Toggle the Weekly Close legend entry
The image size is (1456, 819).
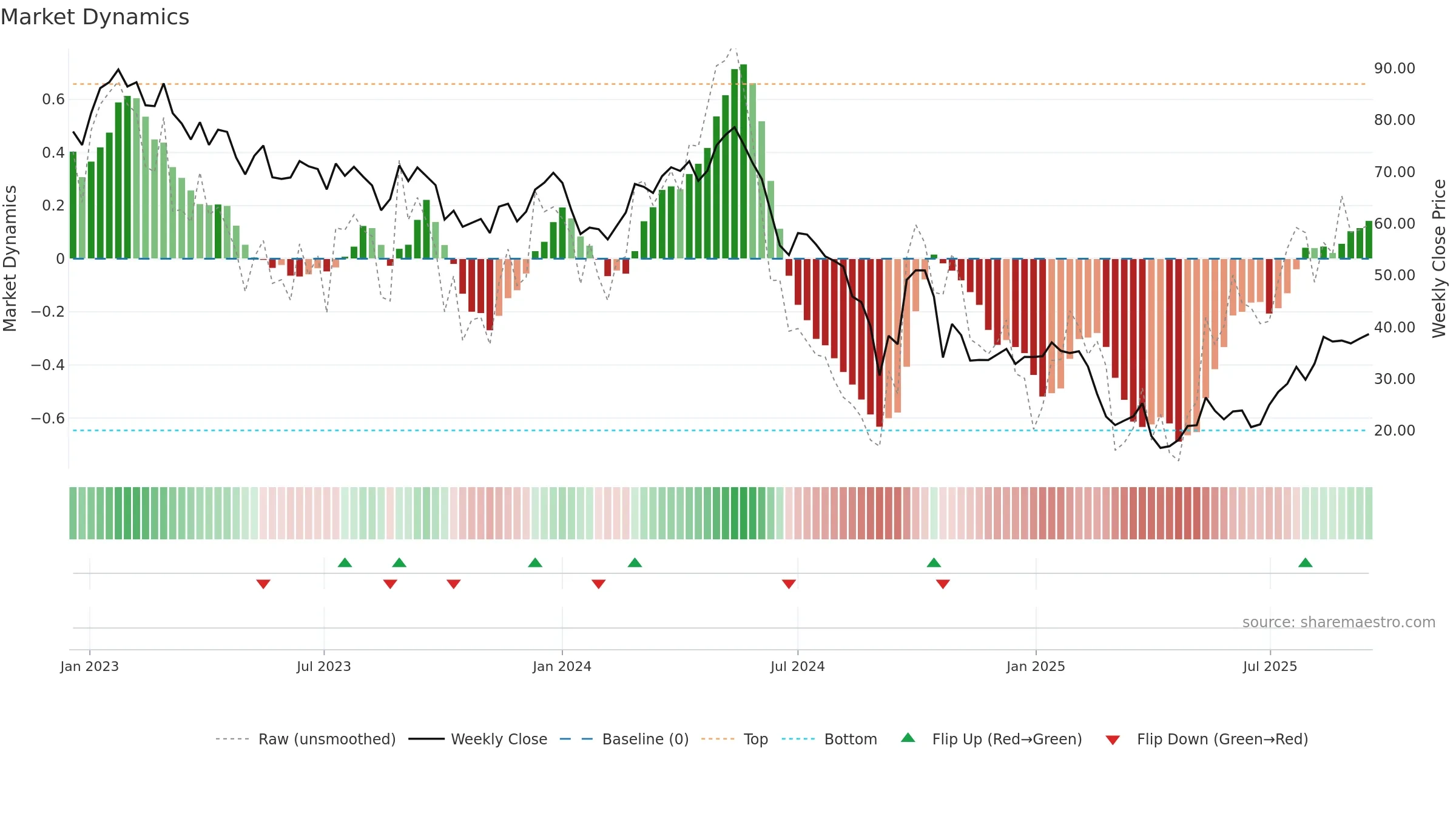[x=478, y=739]
